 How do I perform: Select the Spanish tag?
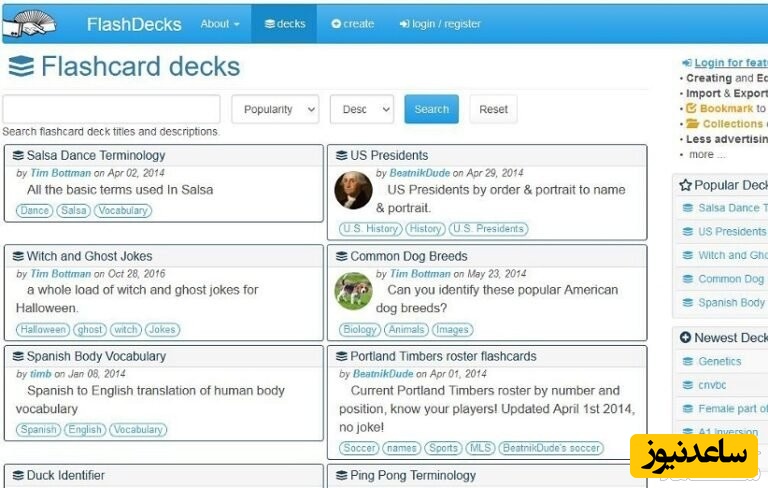[x=38, y=430]
